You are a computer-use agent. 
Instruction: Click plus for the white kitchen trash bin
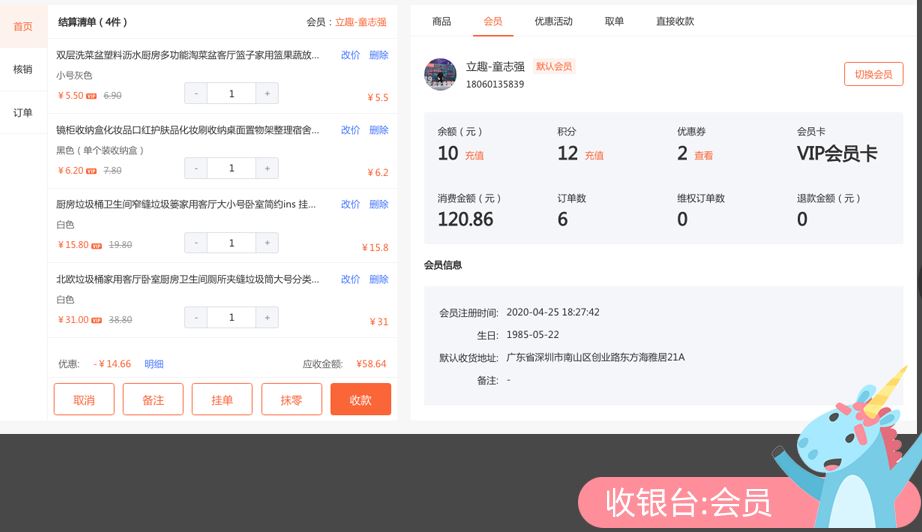click(x=267, y=243)
